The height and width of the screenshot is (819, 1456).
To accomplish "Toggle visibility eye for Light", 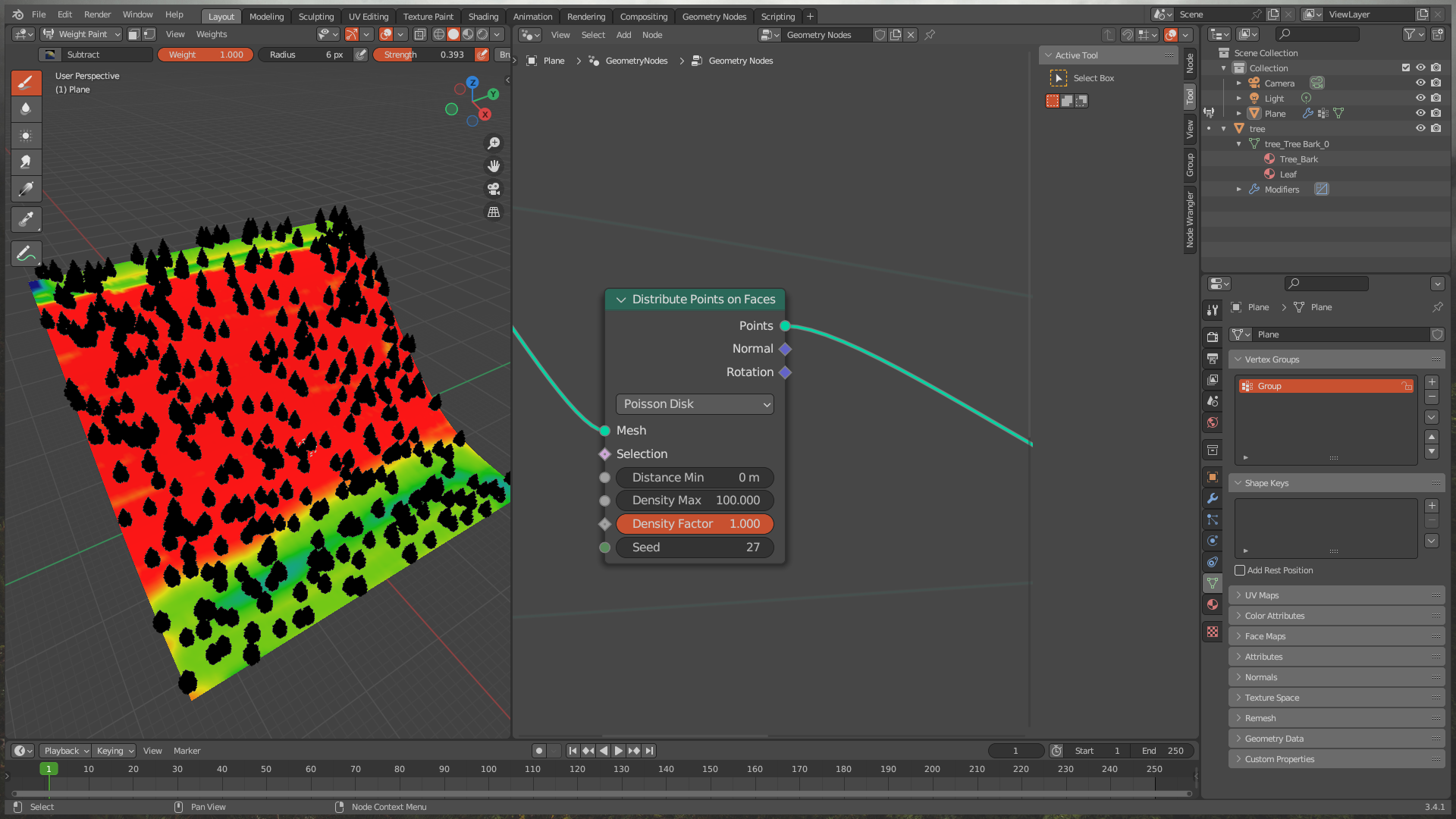I will (1420, 99).
